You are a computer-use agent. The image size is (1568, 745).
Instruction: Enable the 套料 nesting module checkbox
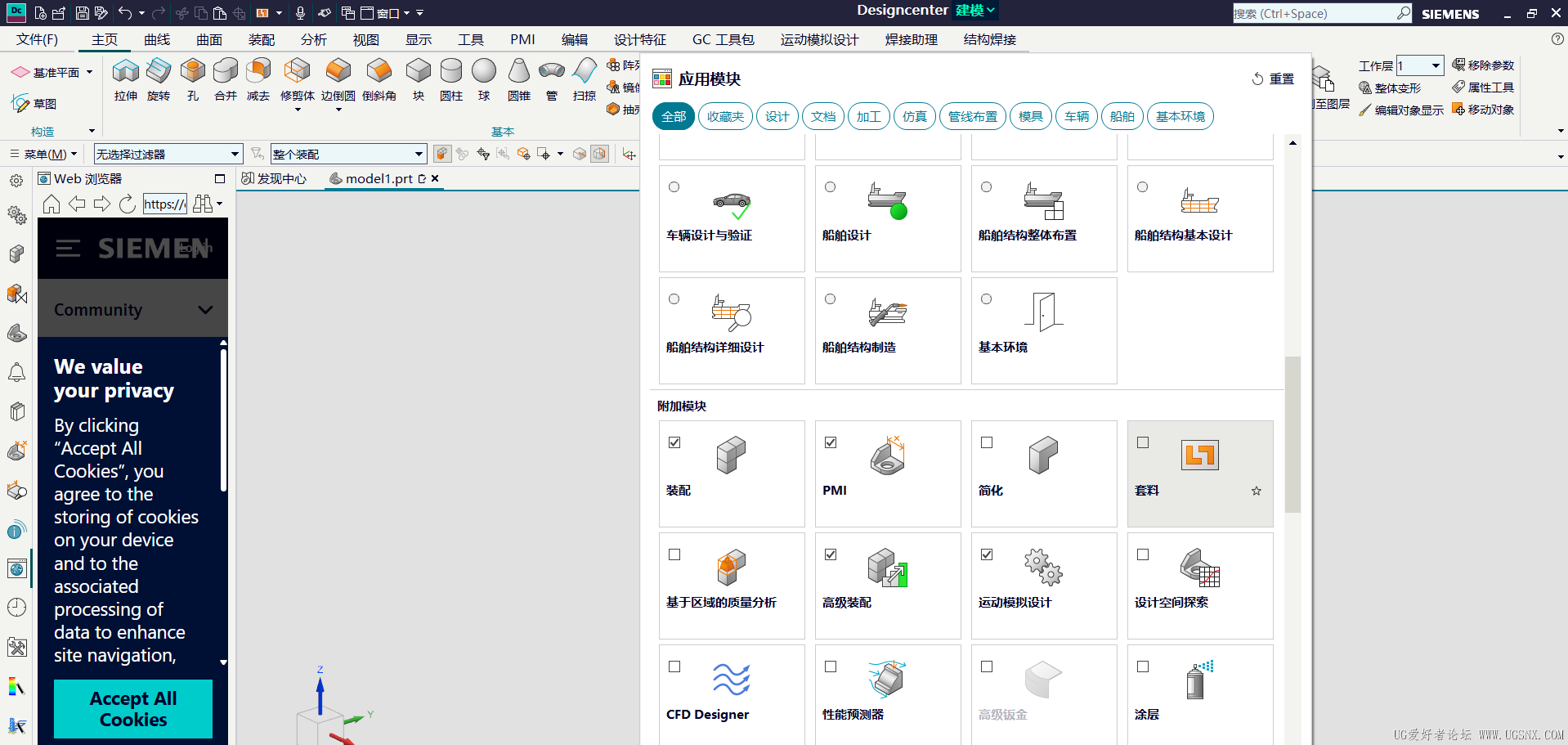[1143, 442]
